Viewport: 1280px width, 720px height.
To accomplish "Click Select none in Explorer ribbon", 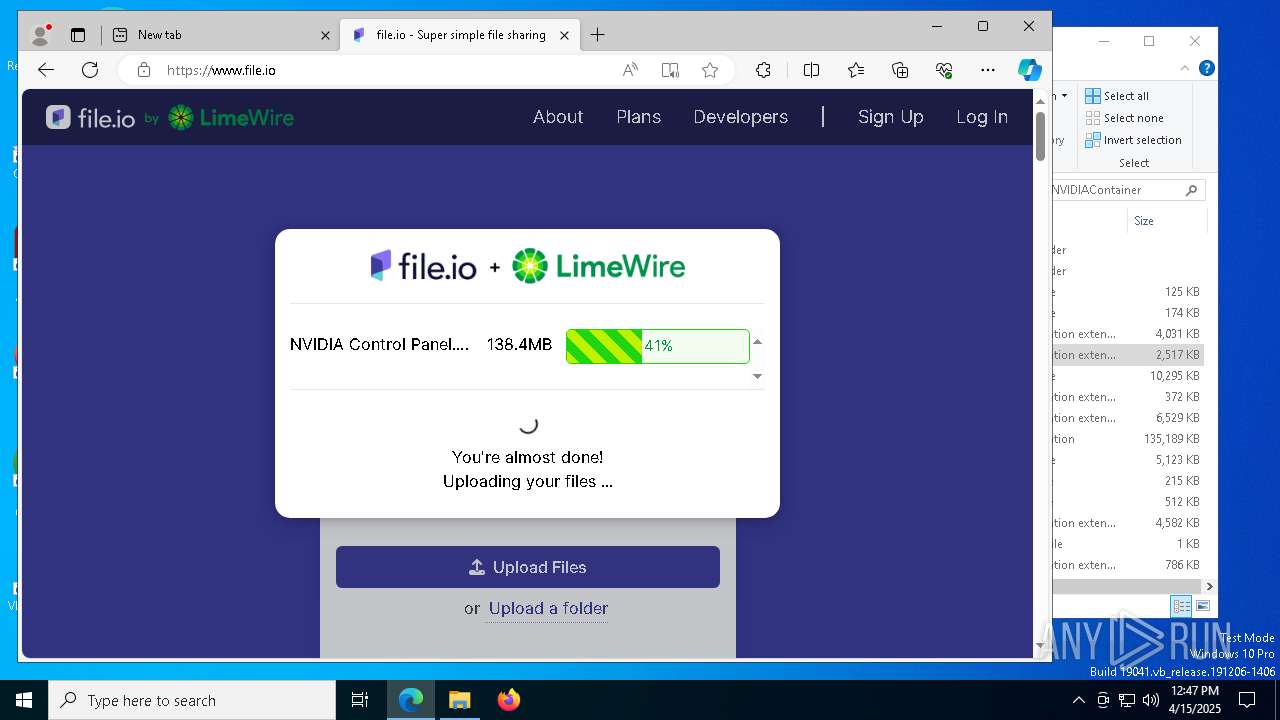I will tap(1124, 118).
